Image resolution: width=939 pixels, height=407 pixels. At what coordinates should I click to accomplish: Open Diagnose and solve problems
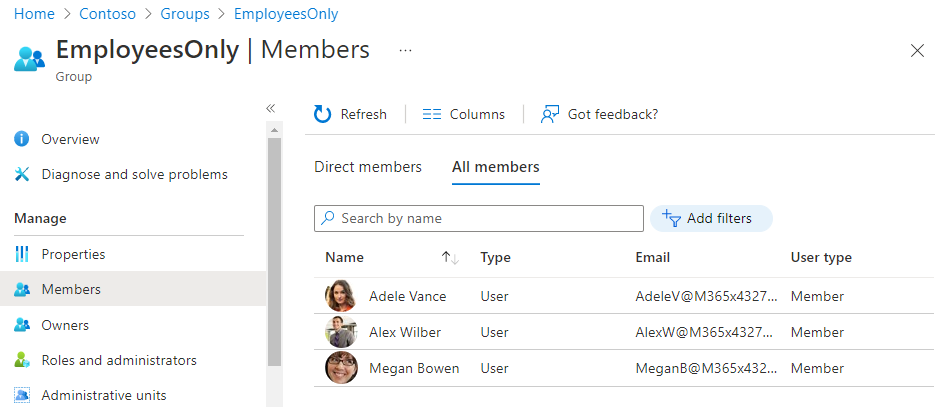click(x=134, y=174)
